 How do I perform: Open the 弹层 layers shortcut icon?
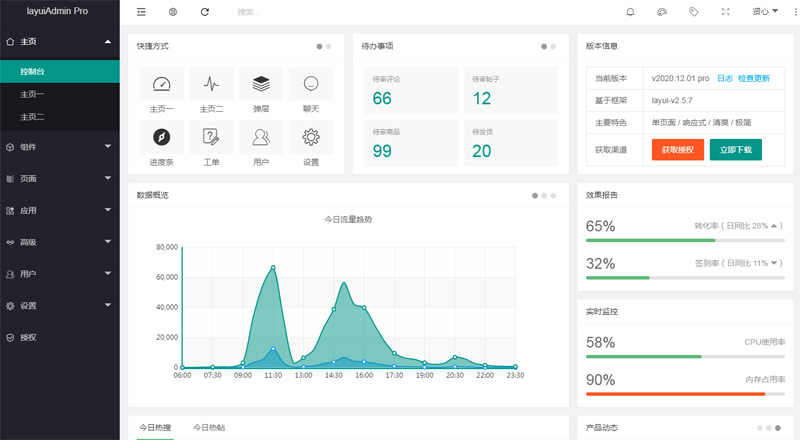coord(261,84)
